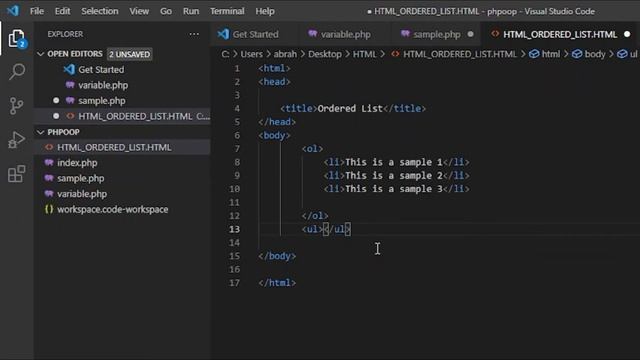Viewport: 640px width, 360px height.
Task: Click 'This is a sample 1' text
Action: coord(393,162)
